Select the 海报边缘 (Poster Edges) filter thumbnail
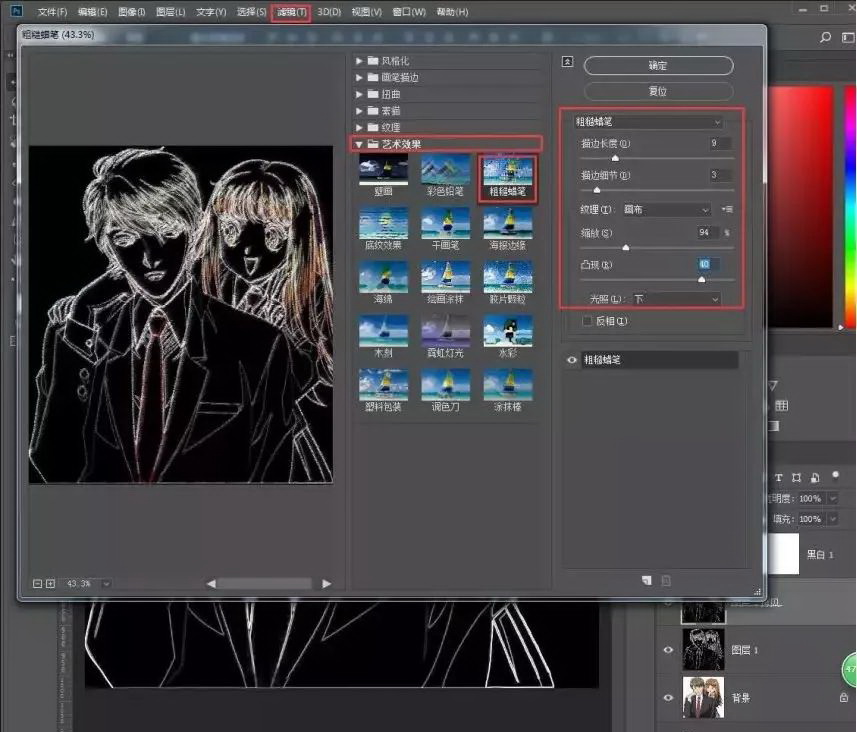This screenshot has height=732, width=857. [x=508, y=222]
